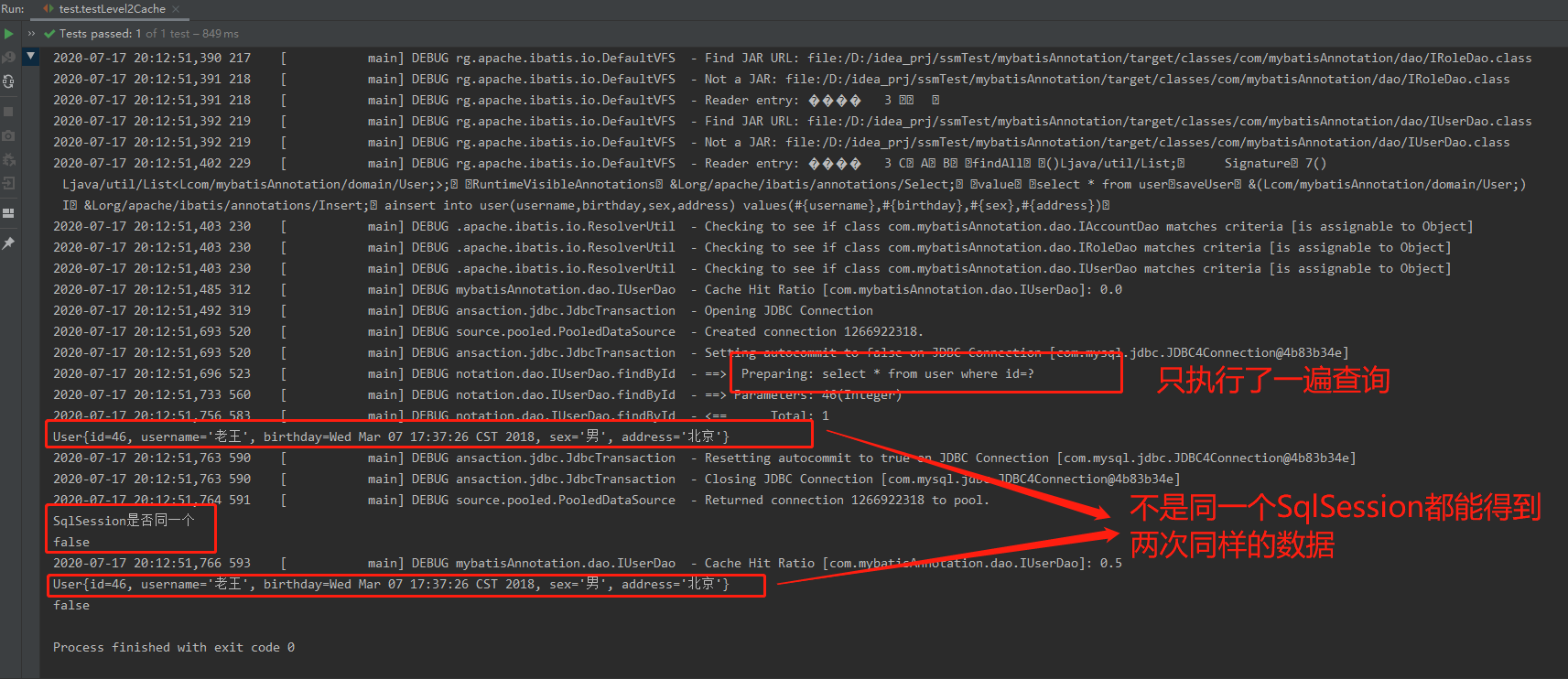This screenshot has height=679, width=1568.
Task: Click the Exit arrow icon in sidebar
Action: (x=8, y=183)
